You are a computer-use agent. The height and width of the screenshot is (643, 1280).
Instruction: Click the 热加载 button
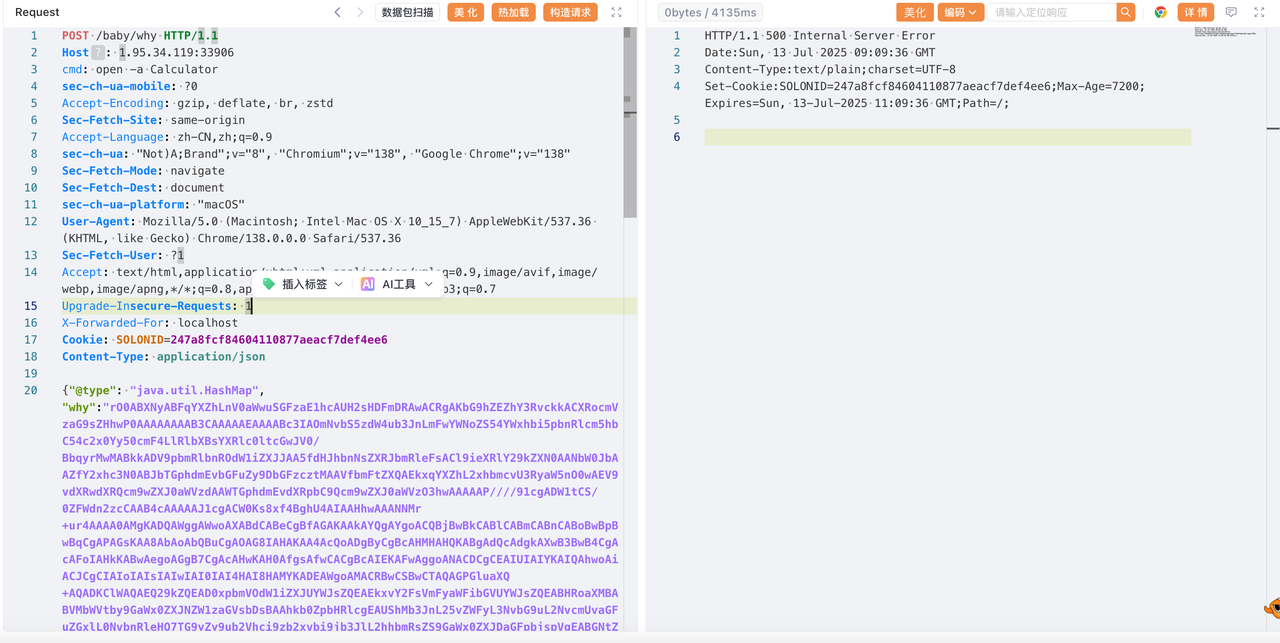(514, 12)
